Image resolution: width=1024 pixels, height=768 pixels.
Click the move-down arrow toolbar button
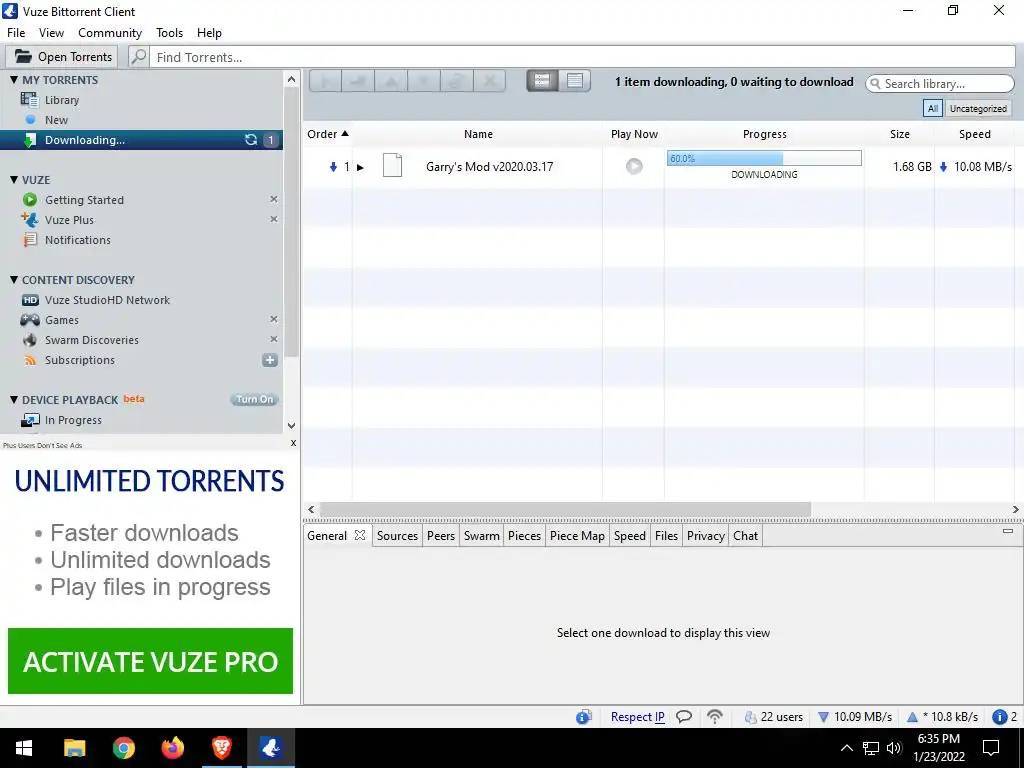423,81
